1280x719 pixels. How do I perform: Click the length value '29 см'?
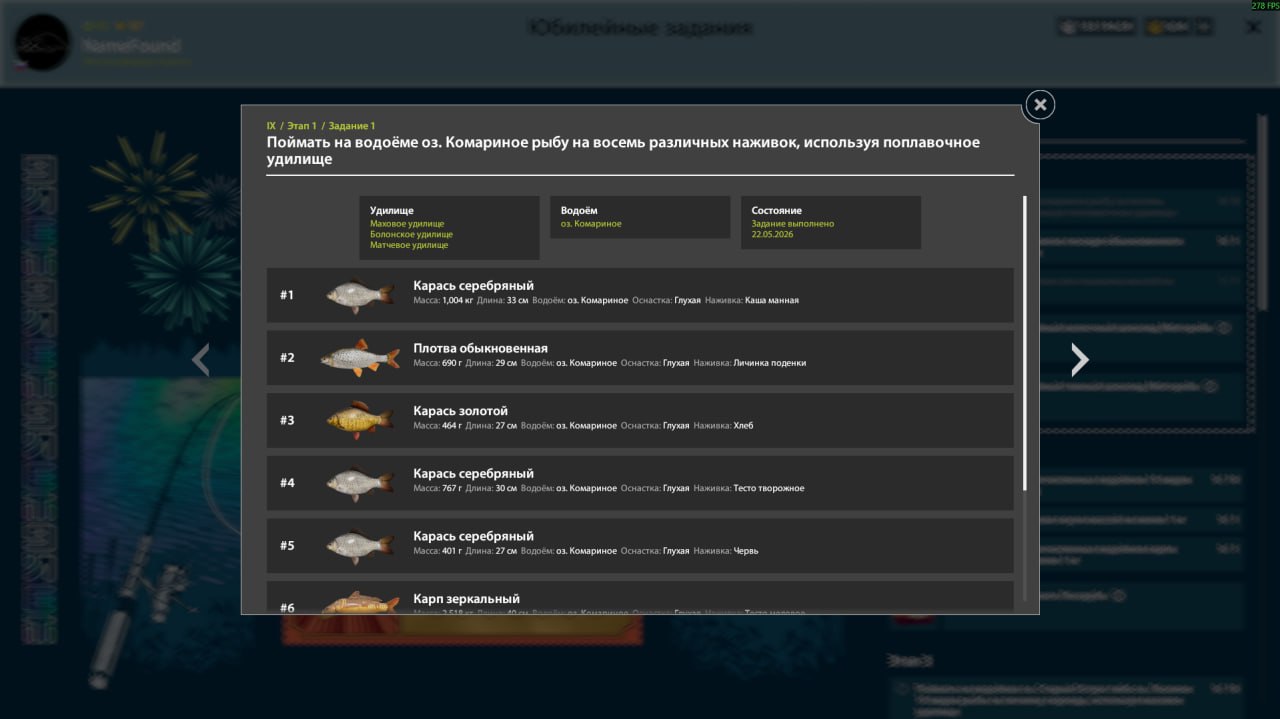(x=506, y=363)
